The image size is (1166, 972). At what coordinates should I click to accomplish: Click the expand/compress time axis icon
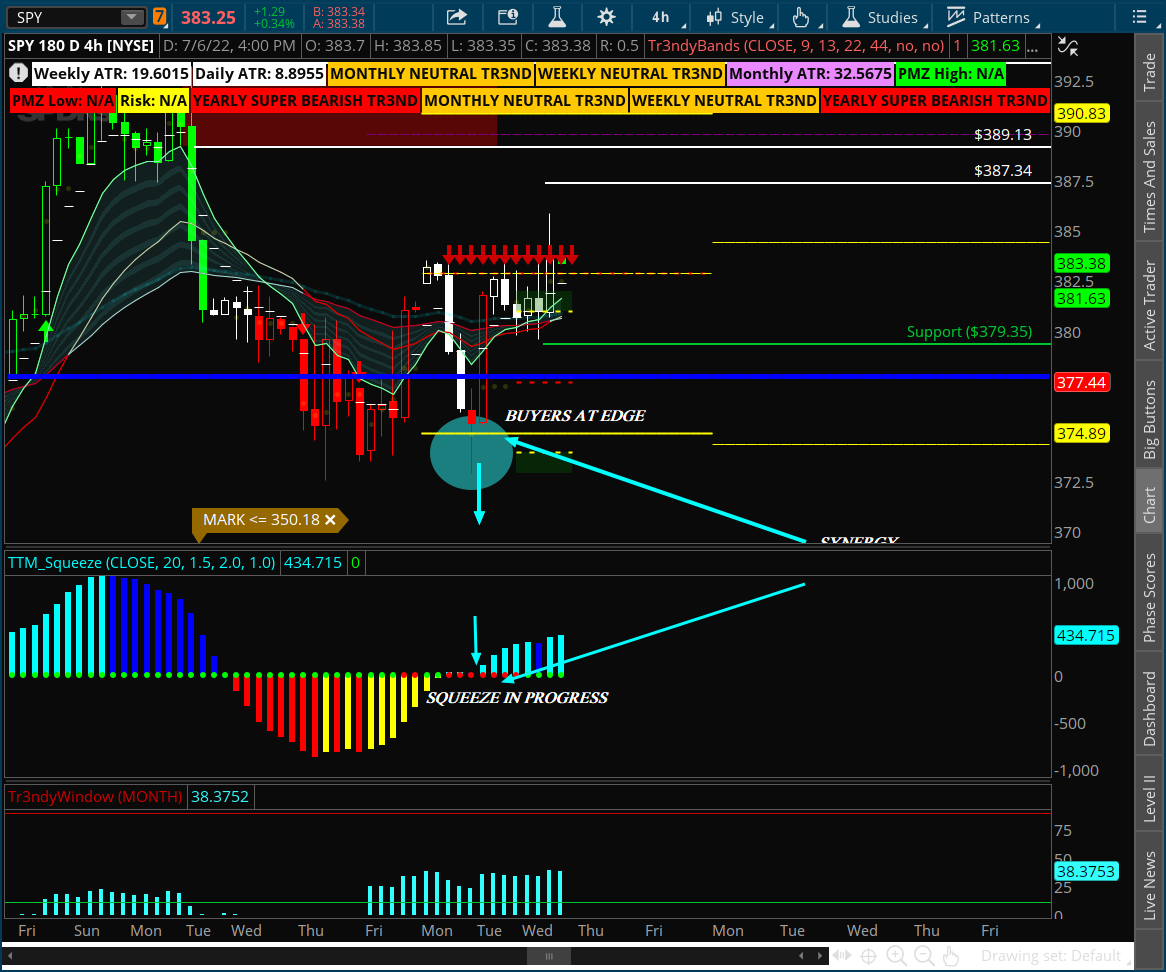coord(842,956)
